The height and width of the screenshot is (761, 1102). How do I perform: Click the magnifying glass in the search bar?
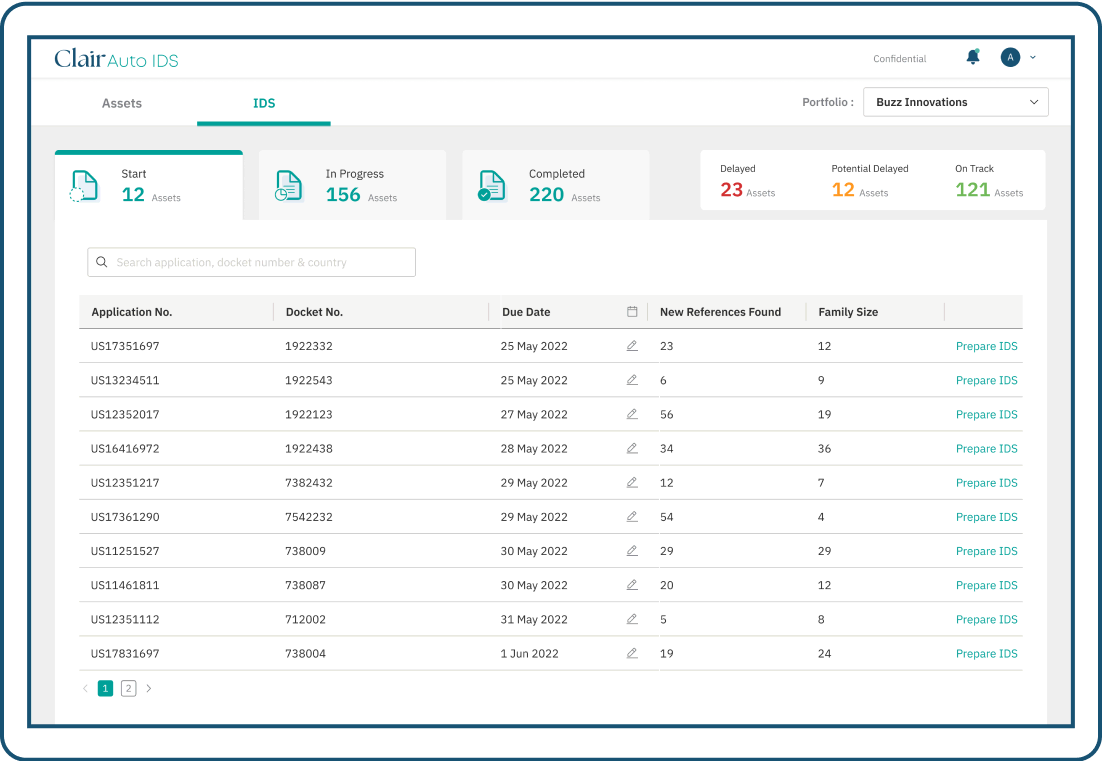pos(102,261)
